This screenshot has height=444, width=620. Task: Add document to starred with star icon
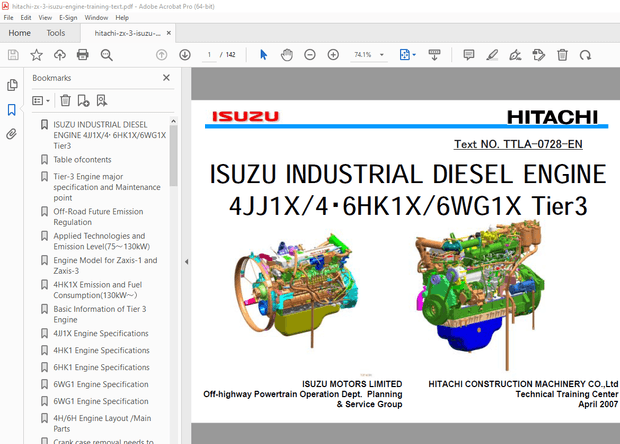[x=36, y=55]
